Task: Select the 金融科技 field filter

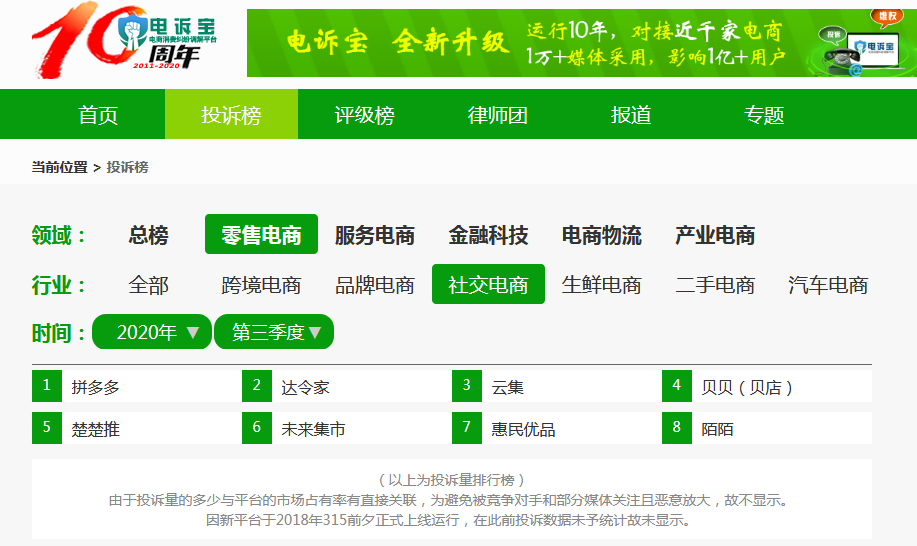Action: click(488, 234)
